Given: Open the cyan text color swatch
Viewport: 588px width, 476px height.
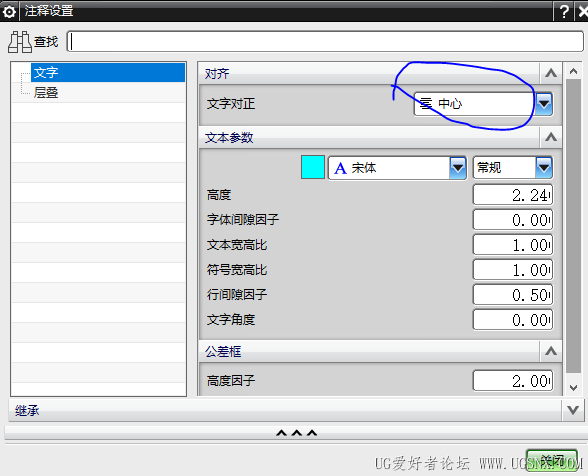Looking at the screenshot, I should [x=313, y=167].
